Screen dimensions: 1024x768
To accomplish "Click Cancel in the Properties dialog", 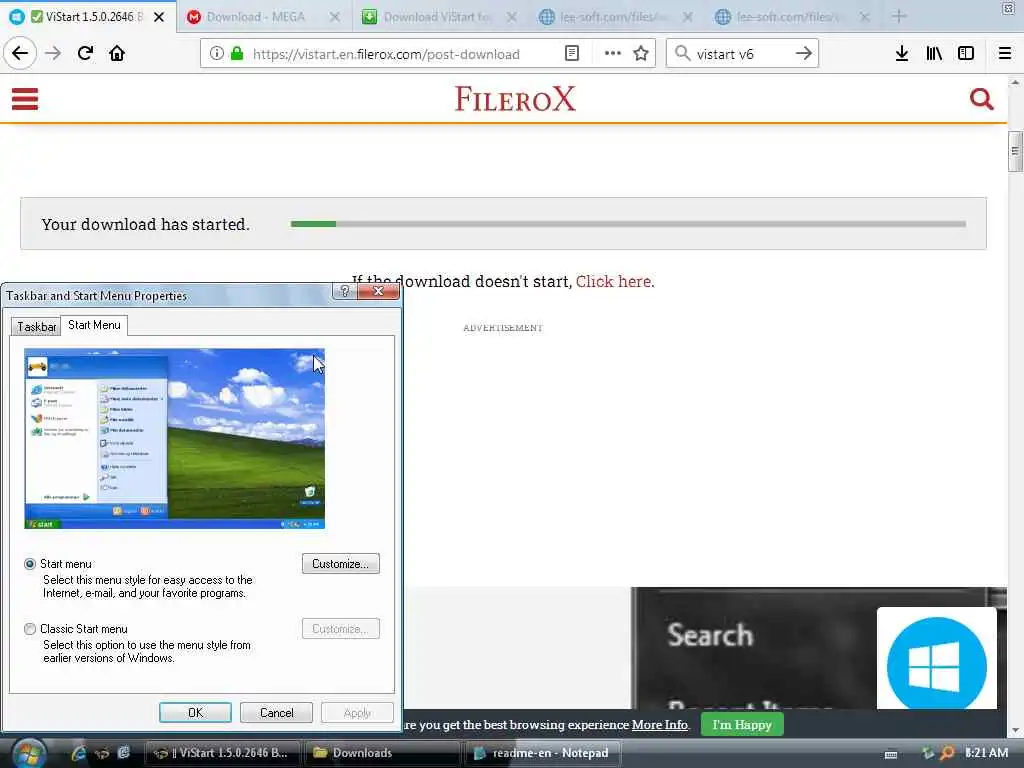I will [x=276, y=712].
